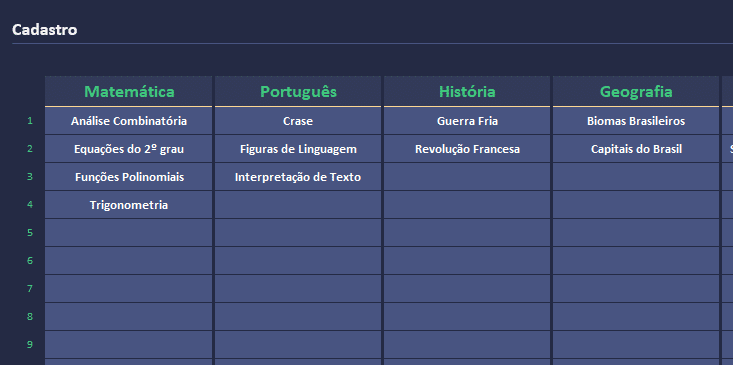Click the empty História cell in row 3
This screenshot has width=733, height=365.
point(467,177)
